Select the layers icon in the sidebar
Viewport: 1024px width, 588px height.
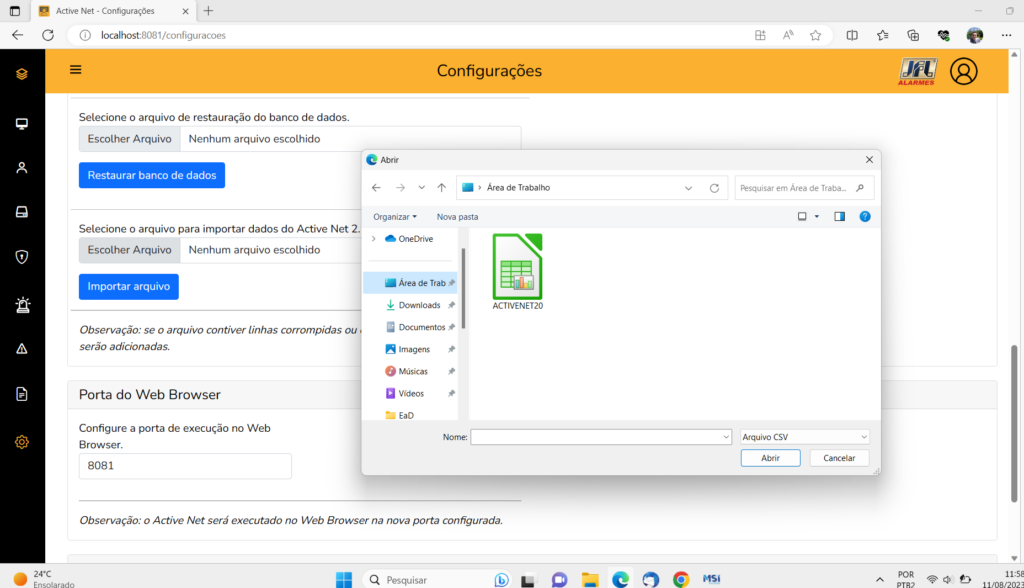(x=21, y=72)
